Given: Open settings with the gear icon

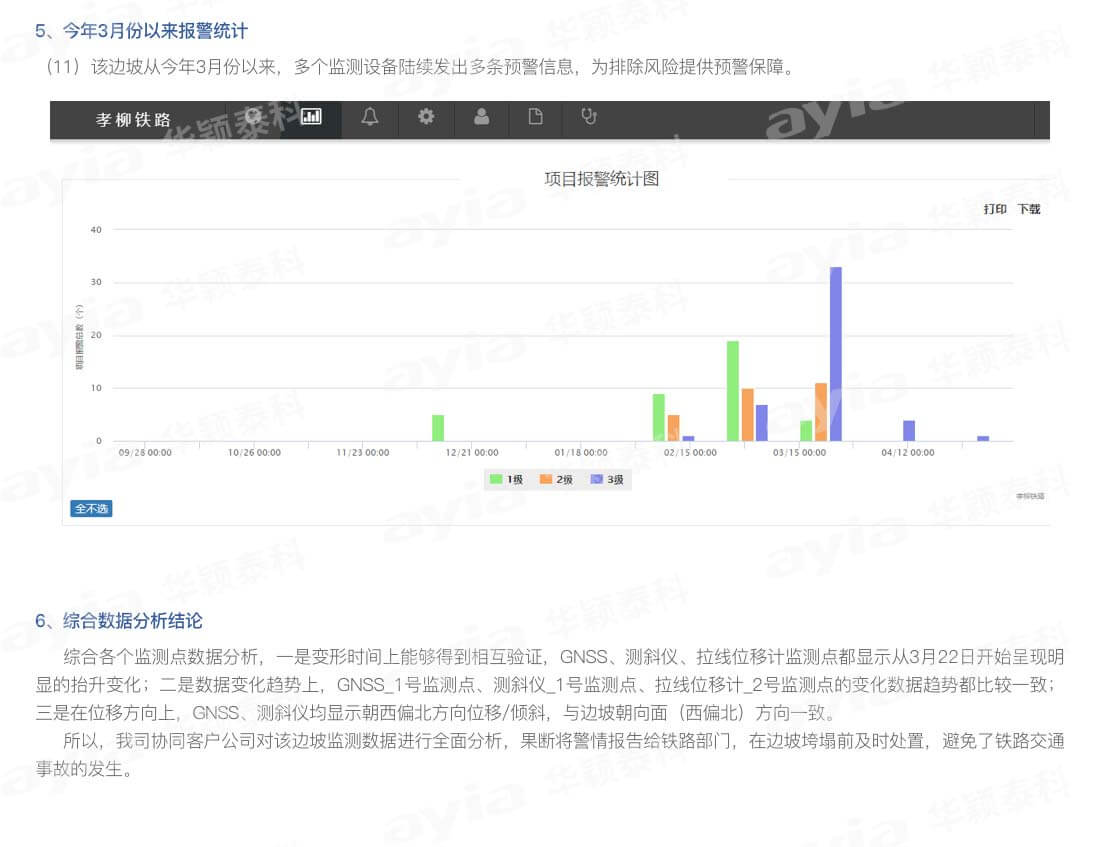Looking at the screenshot, I should (x=426, y=117).
